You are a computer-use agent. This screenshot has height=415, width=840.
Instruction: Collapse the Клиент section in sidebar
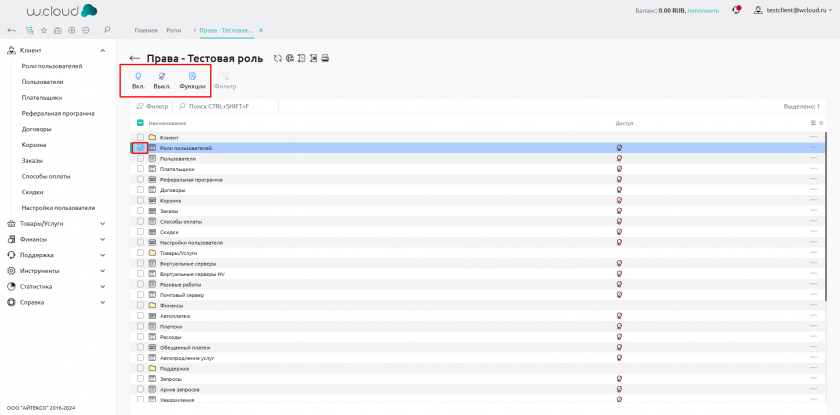click(x=103, y=50)
